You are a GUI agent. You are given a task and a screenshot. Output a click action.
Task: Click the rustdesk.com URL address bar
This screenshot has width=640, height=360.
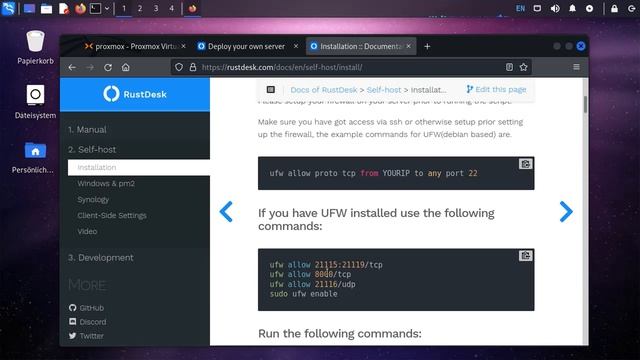coord(351,67)
